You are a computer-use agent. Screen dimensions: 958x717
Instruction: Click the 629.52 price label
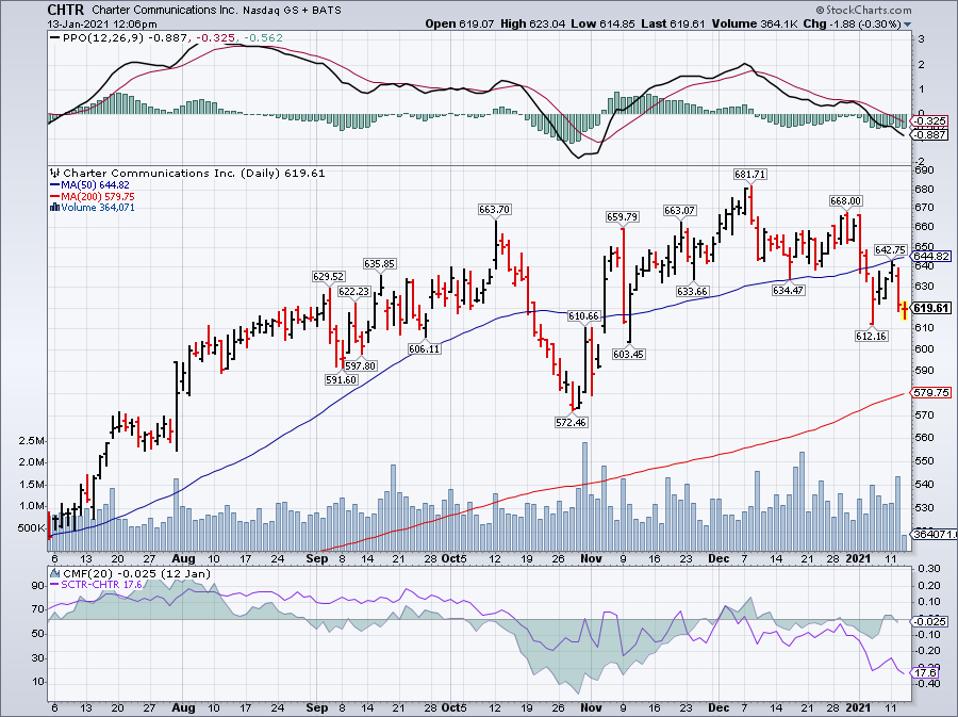pos(328,277)
